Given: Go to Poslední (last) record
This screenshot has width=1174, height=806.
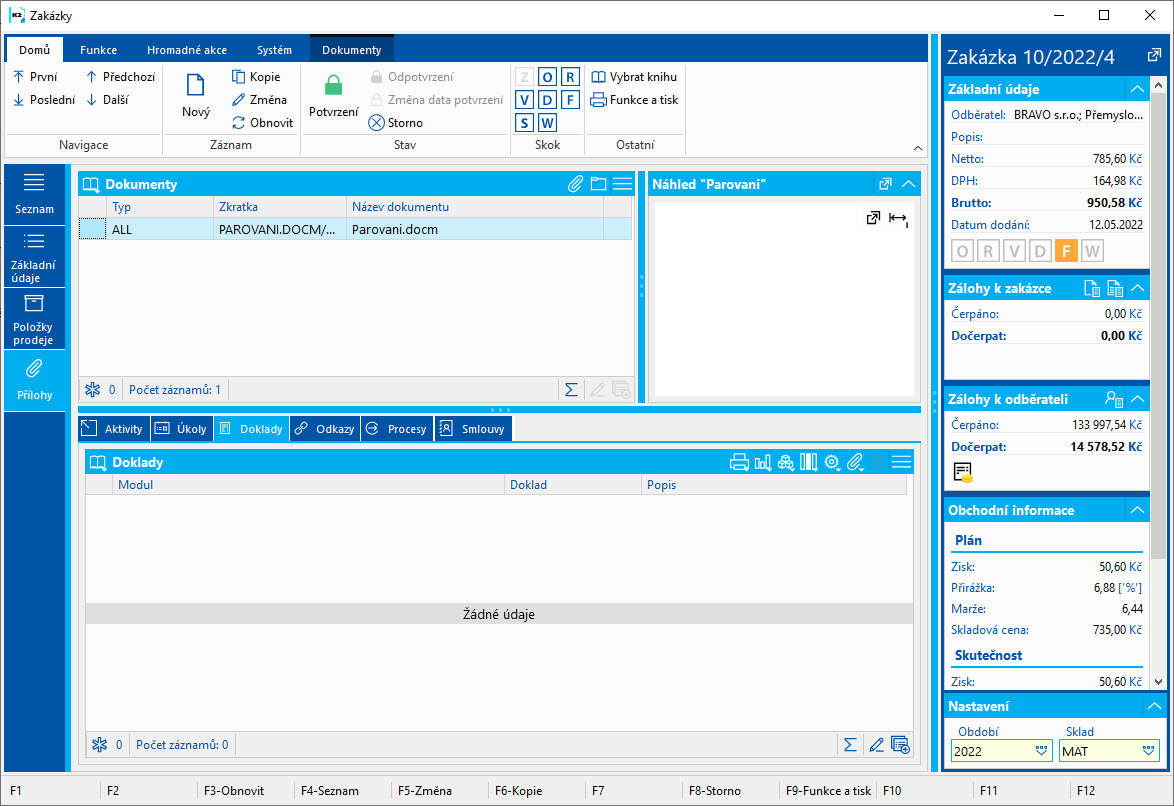Looking at the screenshot, I should 44,100.
